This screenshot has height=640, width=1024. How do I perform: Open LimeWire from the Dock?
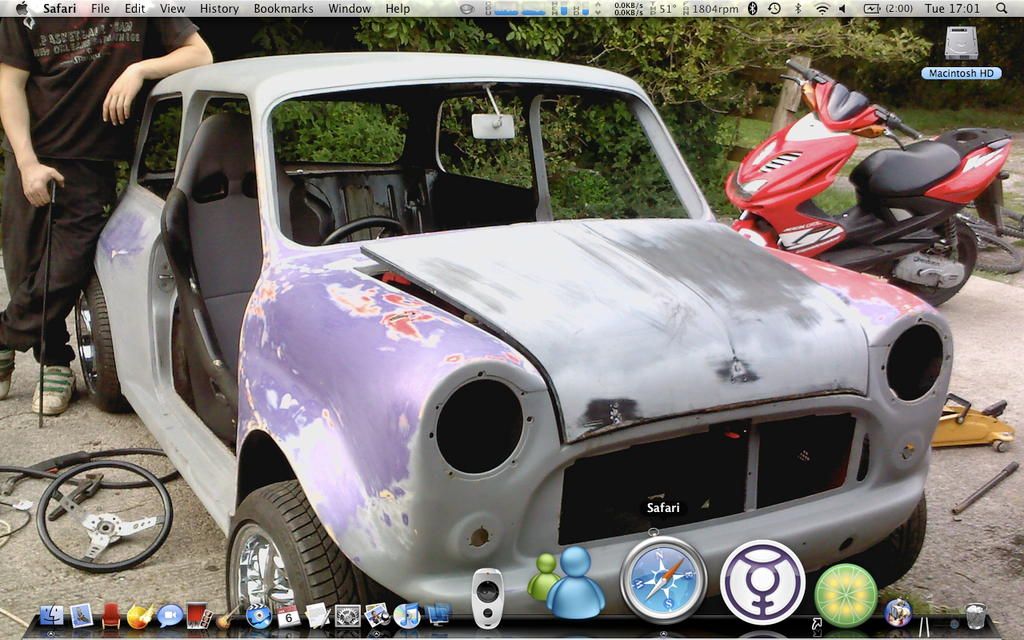(x=845, y=595)
